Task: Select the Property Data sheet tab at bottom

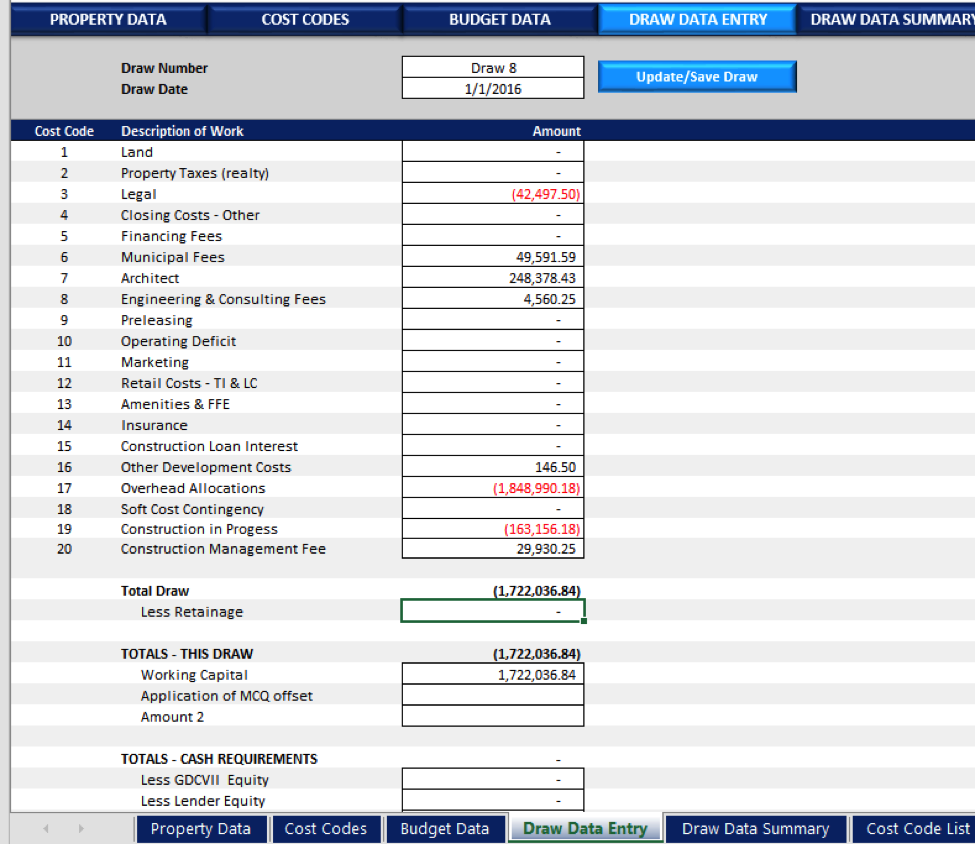Action: pyautogui.click(x=201, y=828)
